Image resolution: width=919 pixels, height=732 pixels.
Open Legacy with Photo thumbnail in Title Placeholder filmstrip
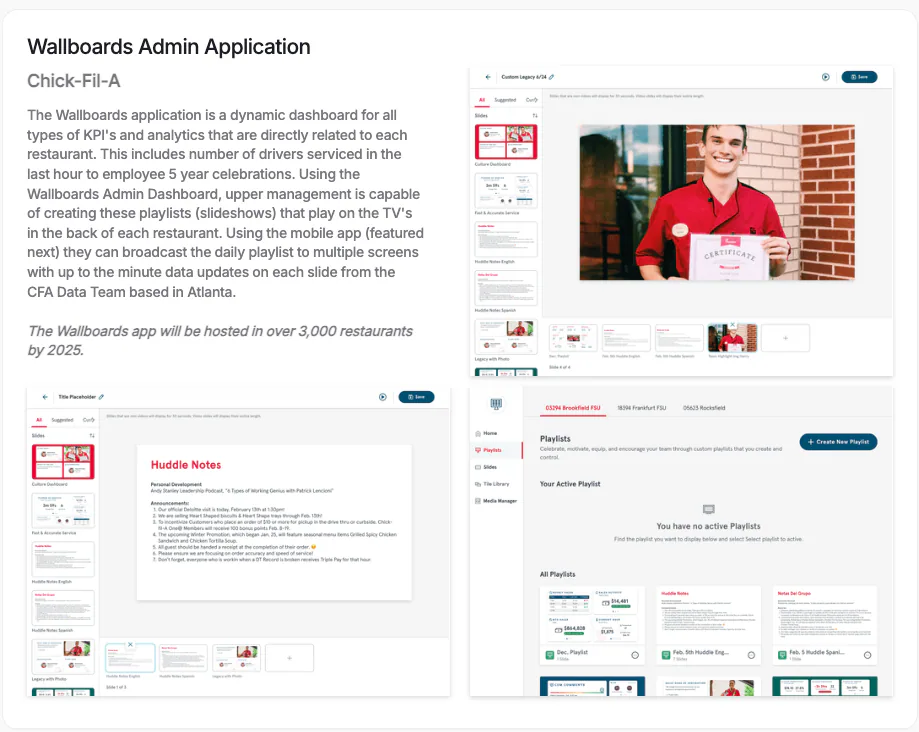(236, 658)
